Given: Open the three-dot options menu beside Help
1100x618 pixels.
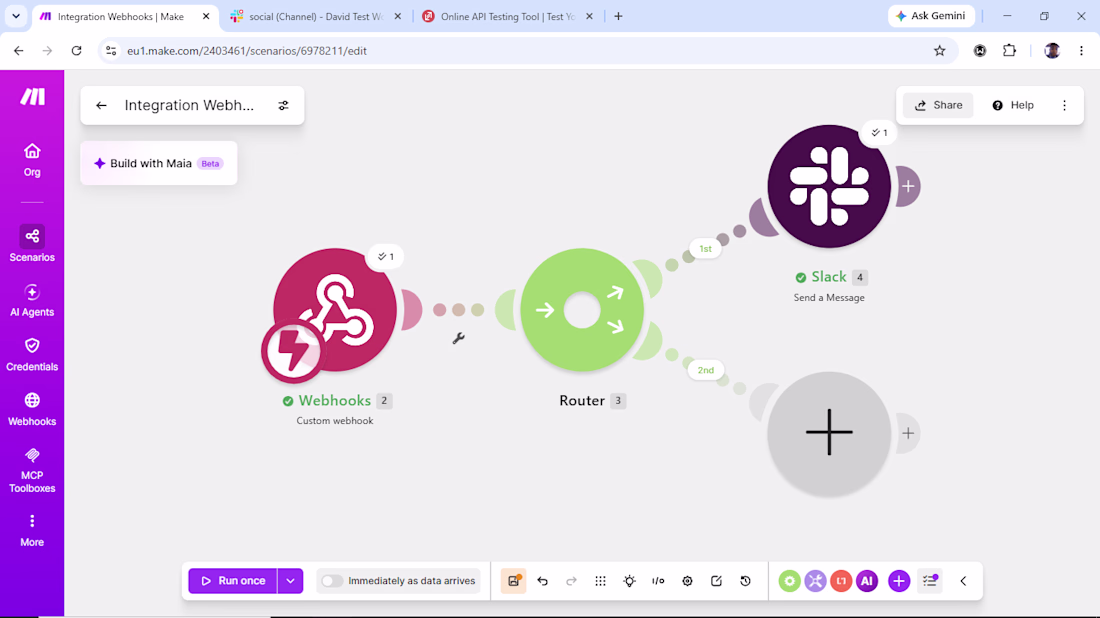Looking at the screenshot, I should tap(1064, 105).
